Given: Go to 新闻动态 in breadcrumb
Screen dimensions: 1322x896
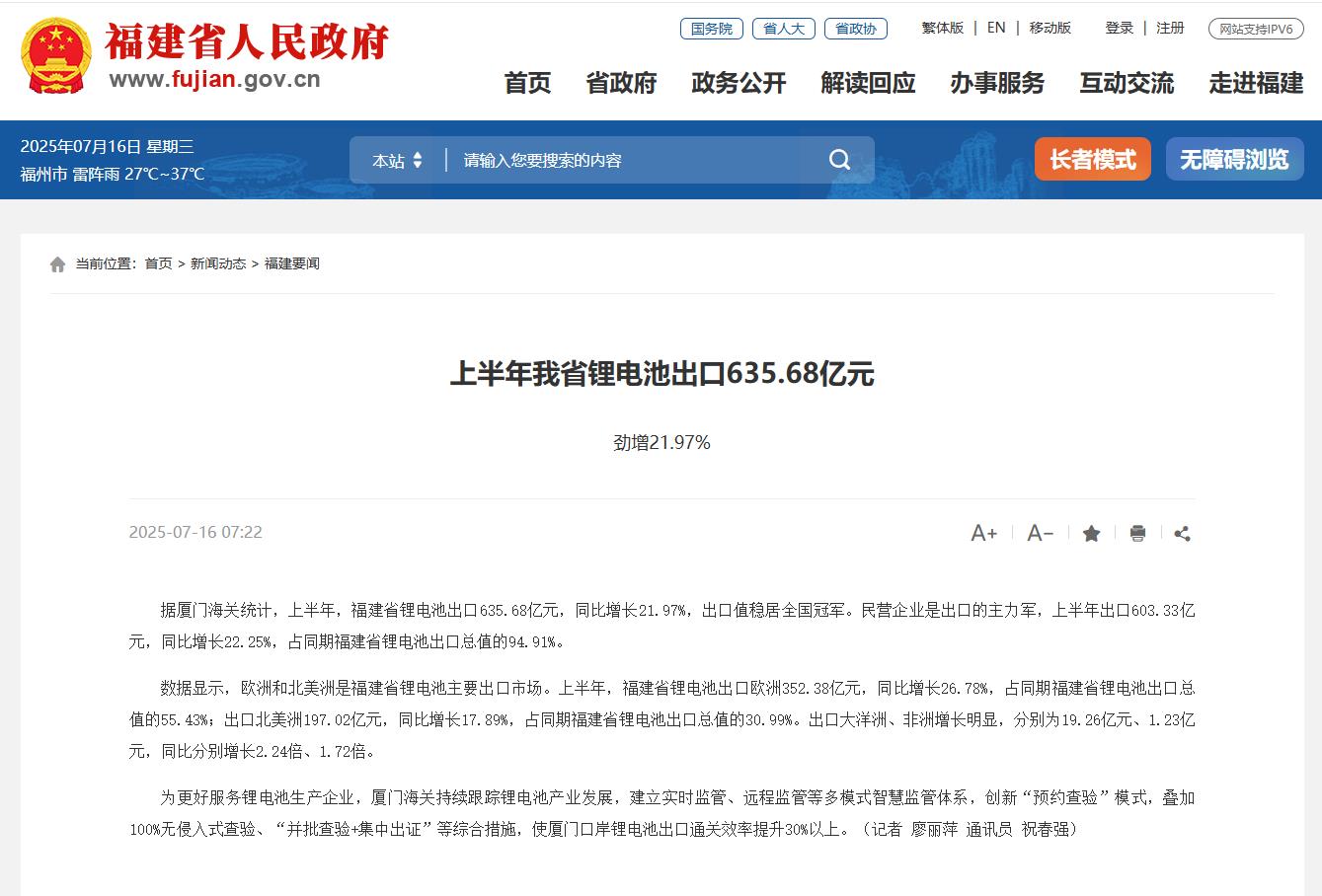Looking at the screenshot, I should (x=218, y=263).
